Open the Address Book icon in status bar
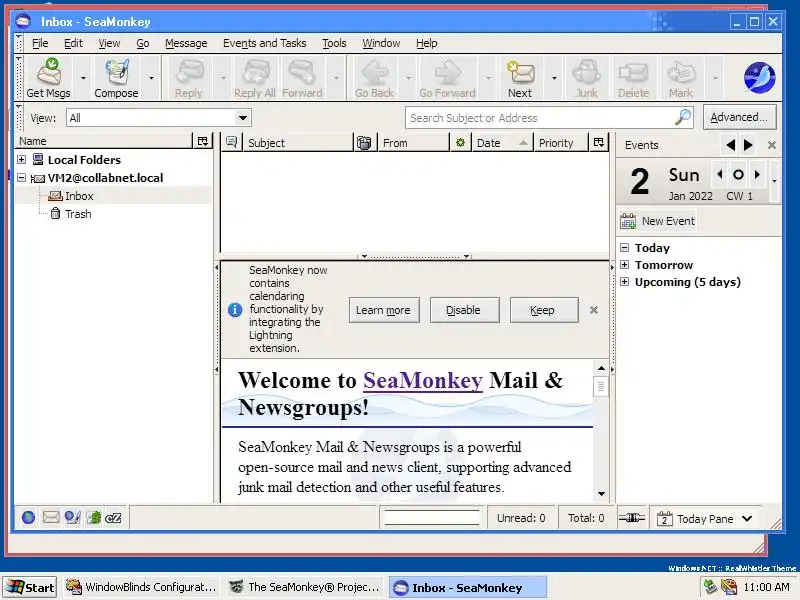The width and height of the screenshot is (800, 600). 93,518
